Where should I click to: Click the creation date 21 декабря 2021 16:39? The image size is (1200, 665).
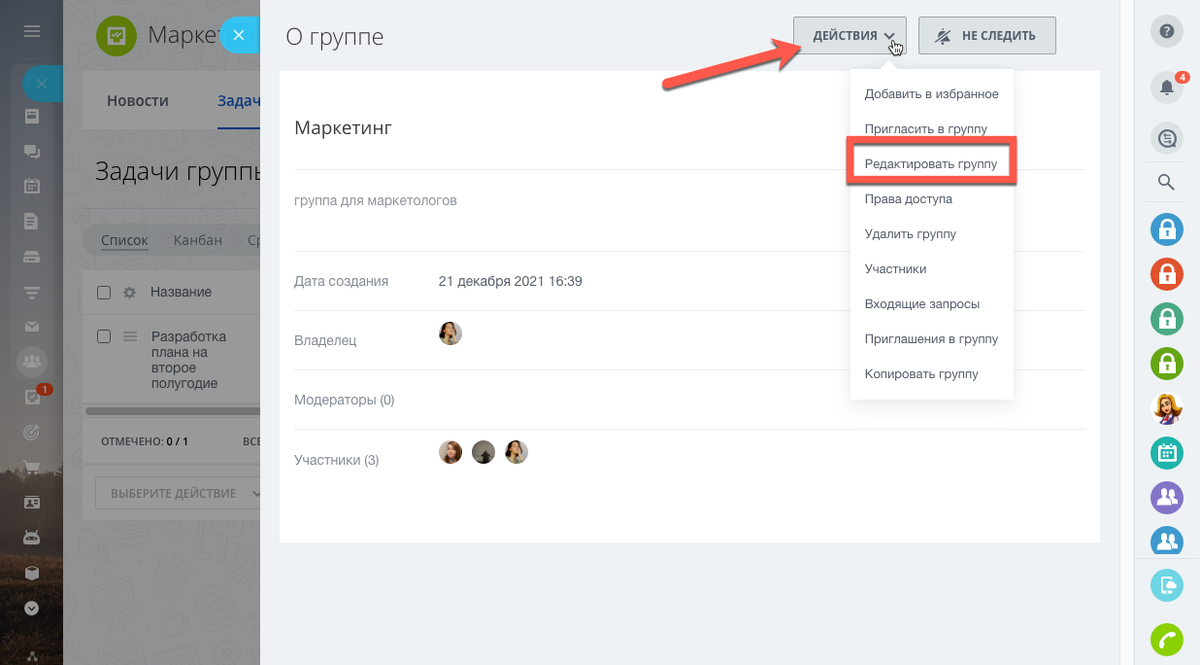pos(510,281)
